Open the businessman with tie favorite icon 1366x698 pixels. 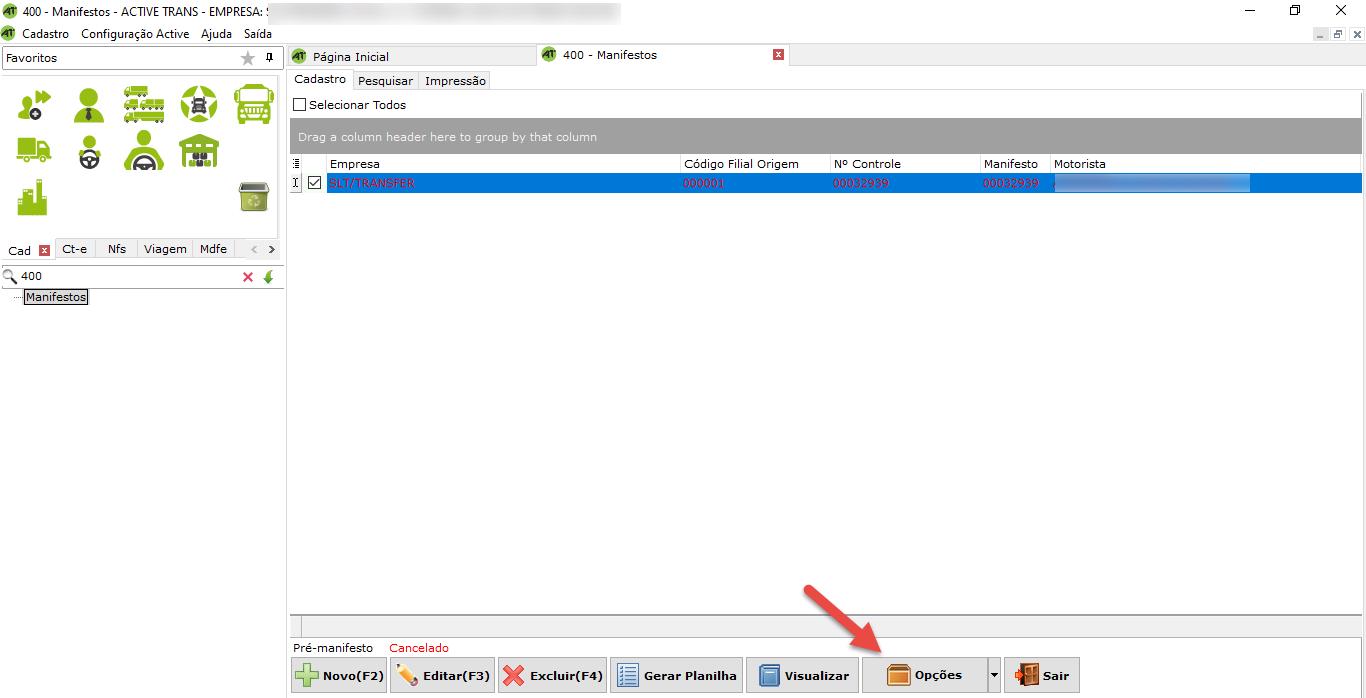click(x=89, y=104)
